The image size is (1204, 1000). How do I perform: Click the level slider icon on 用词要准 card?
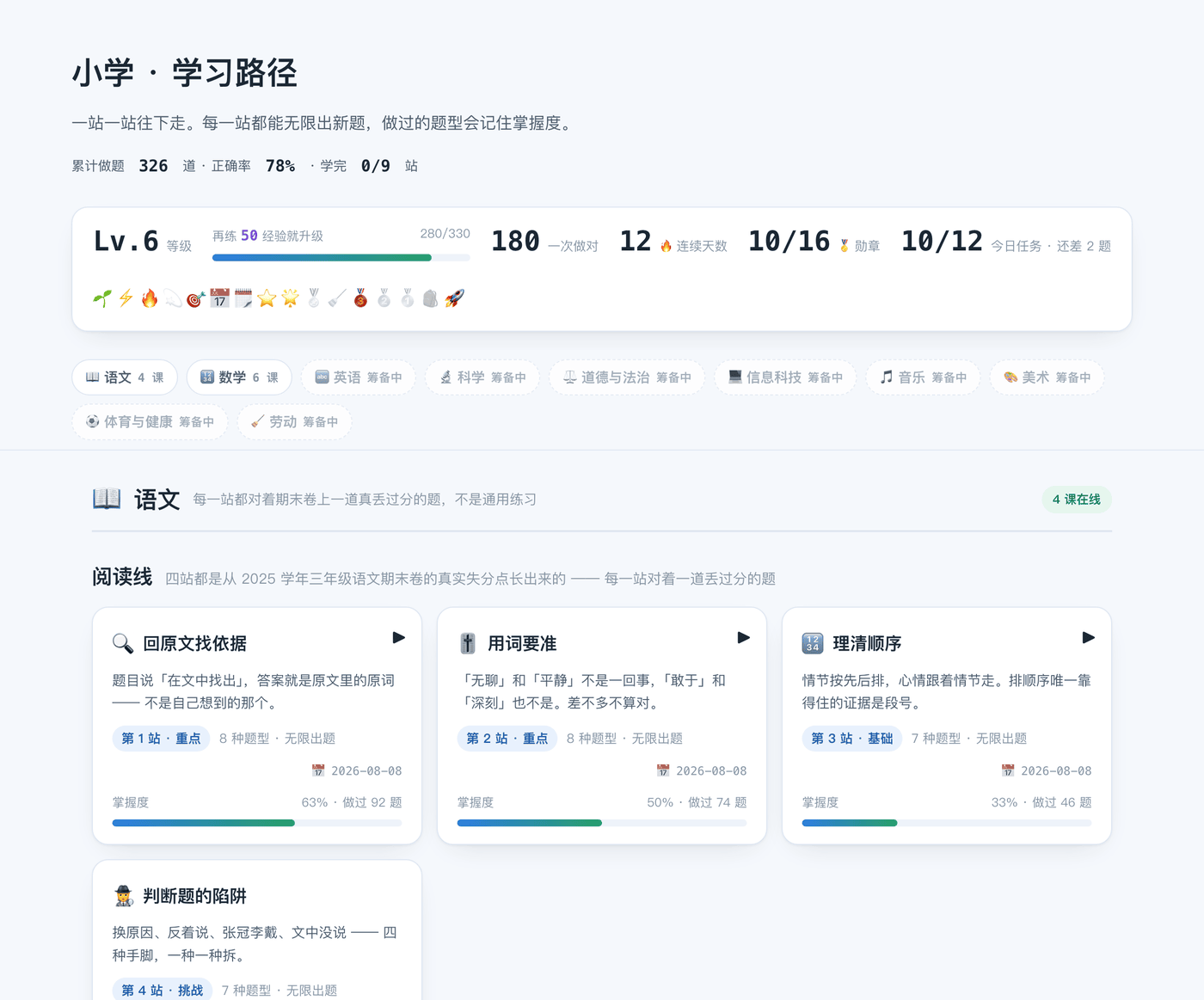click(x=468, y=643)
